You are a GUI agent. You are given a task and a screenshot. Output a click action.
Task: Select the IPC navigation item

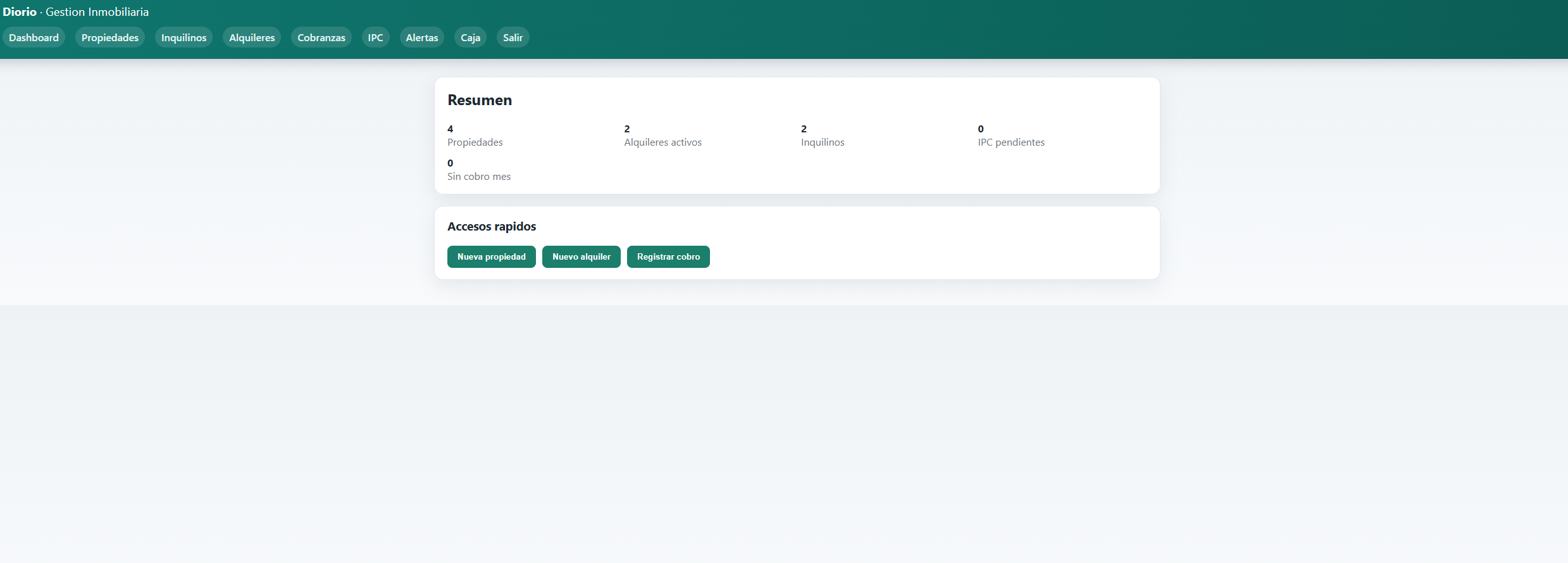click(375, 37)
